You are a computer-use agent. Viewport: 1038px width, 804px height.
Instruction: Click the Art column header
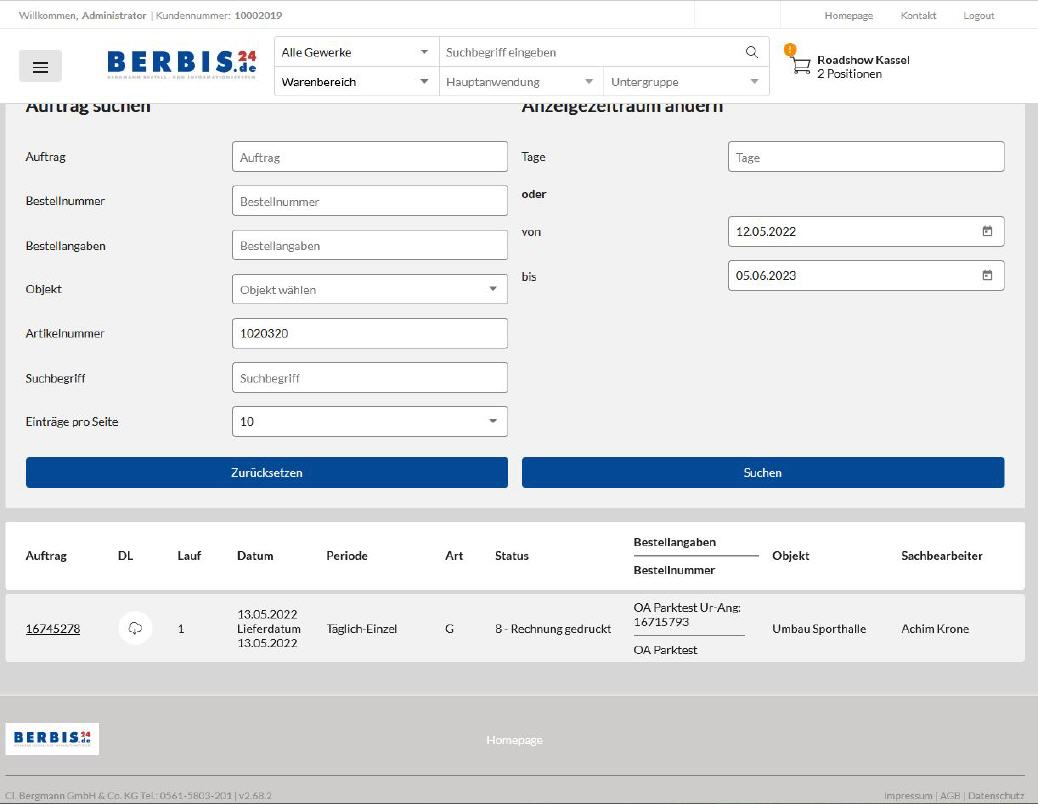(x=453, y=556)
